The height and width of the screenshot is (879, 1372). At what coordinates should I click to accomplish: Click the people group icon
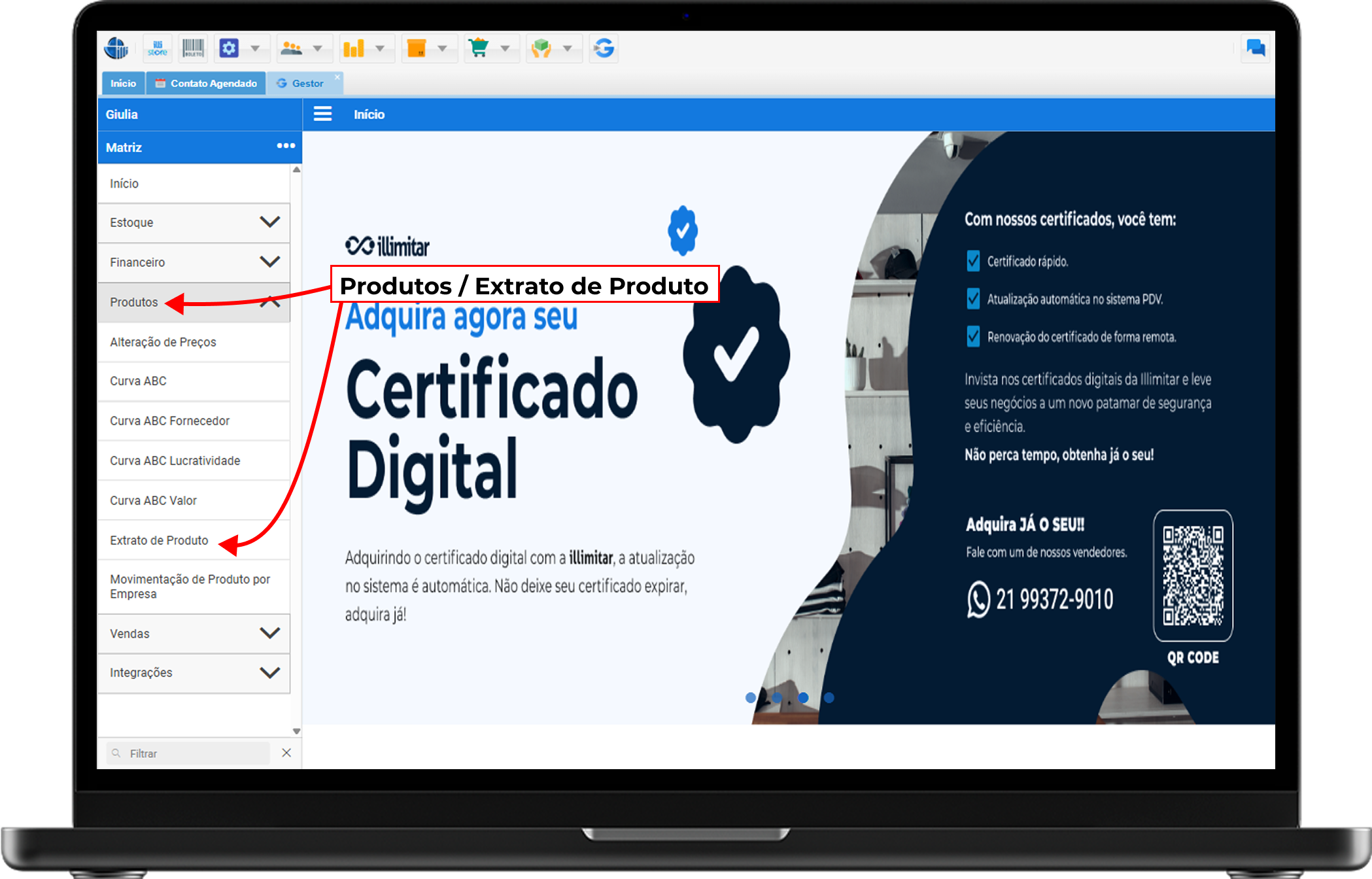291,48
